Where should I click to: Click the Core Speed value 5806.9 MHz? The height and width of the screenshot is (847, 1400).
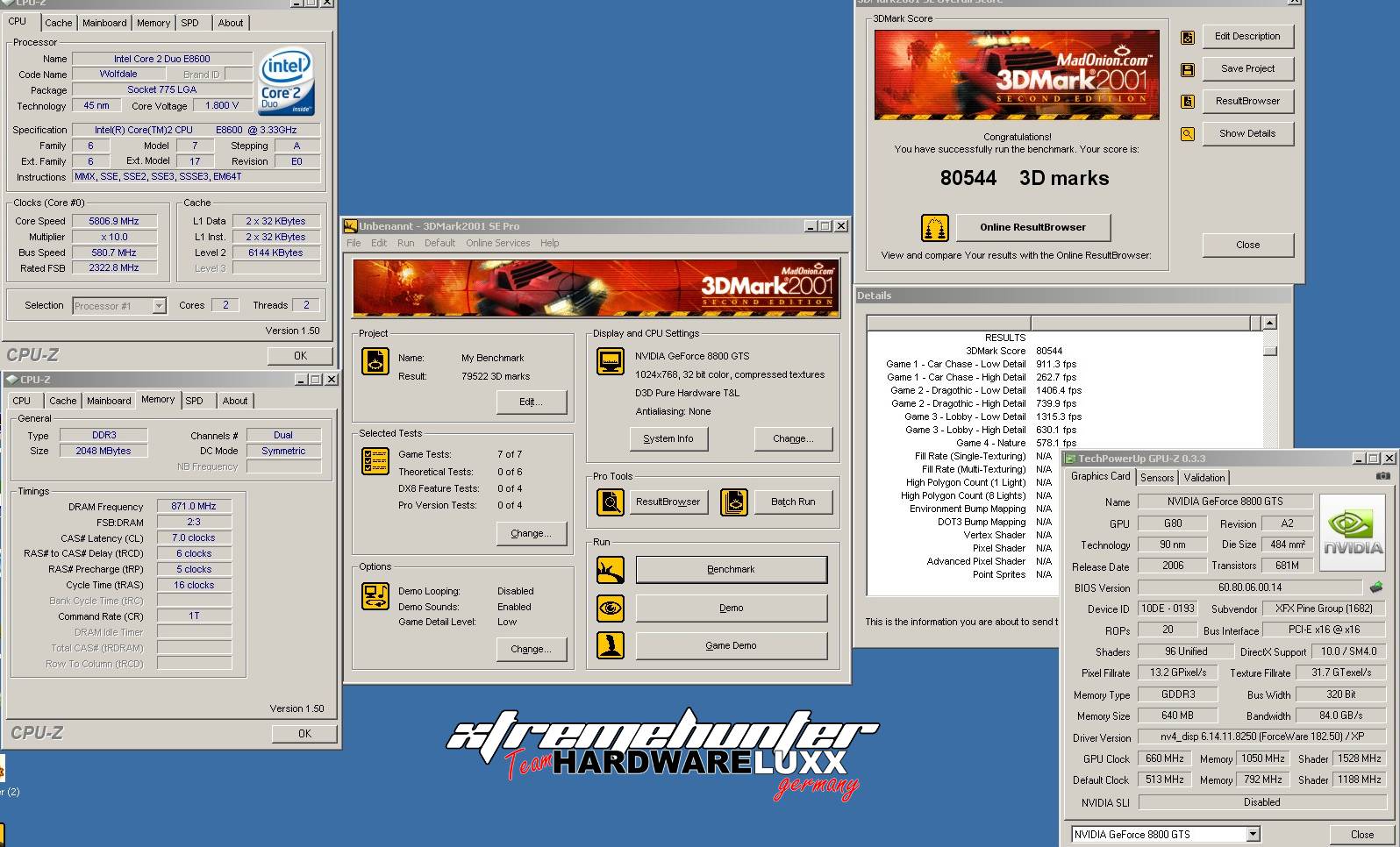[114, 222]
